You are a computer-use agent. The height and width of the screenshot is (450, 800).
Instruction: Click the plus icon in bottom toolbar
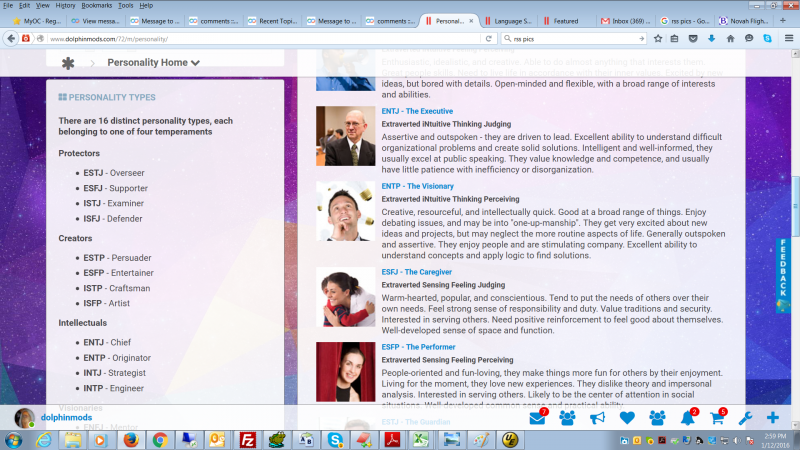point(772,418)
